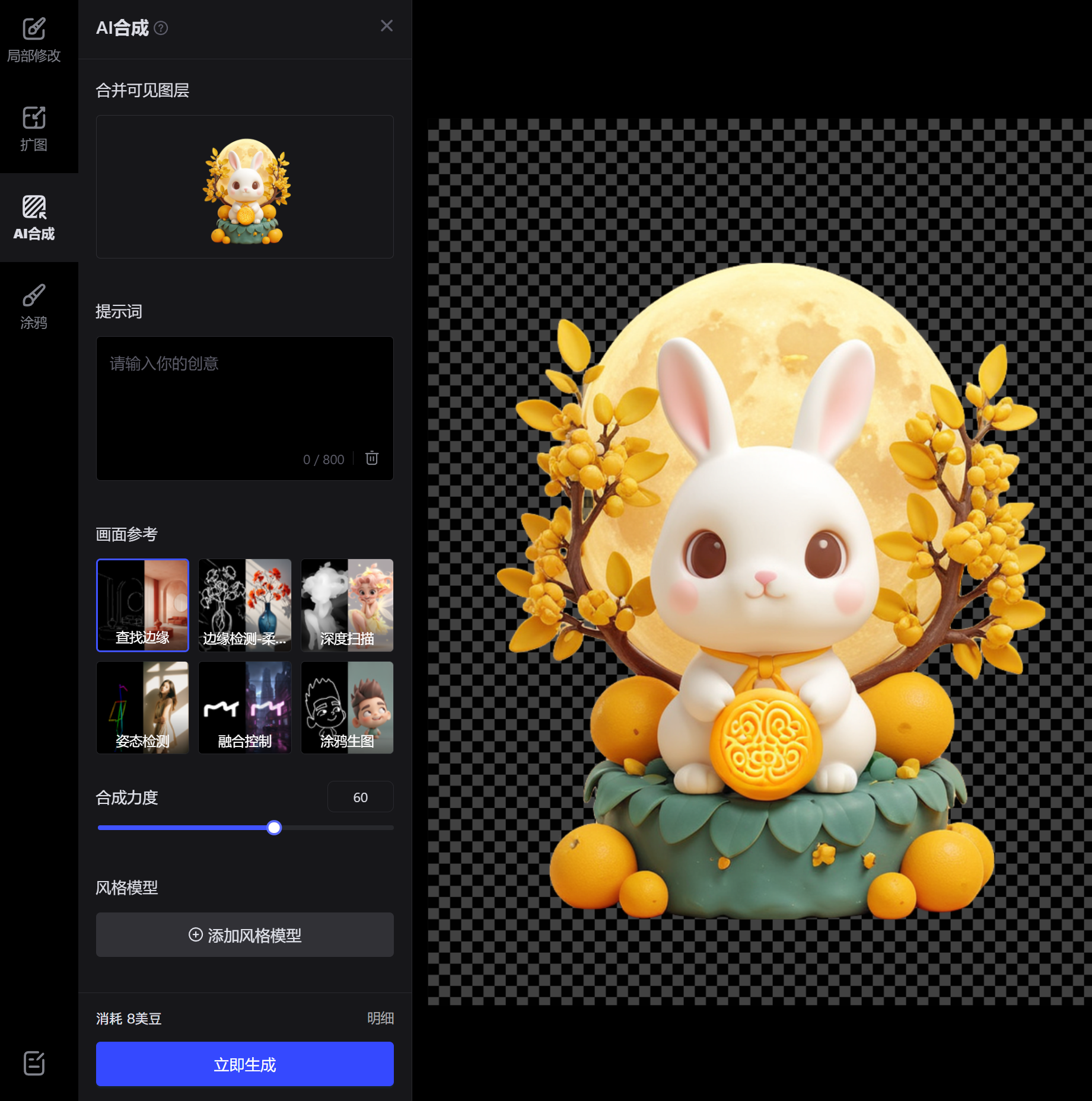Click the 0 / 800 character counter

pos(324,459)
